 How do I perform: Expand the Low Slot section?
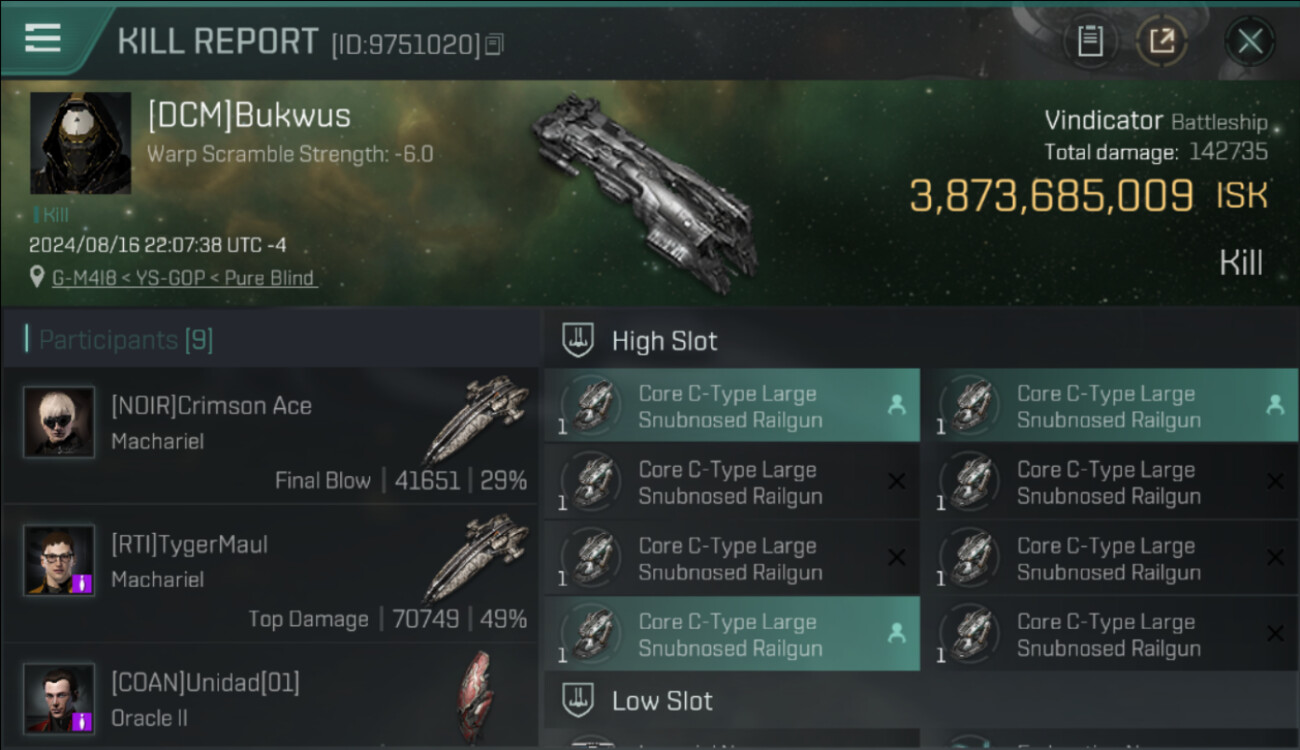coord(921,700)
